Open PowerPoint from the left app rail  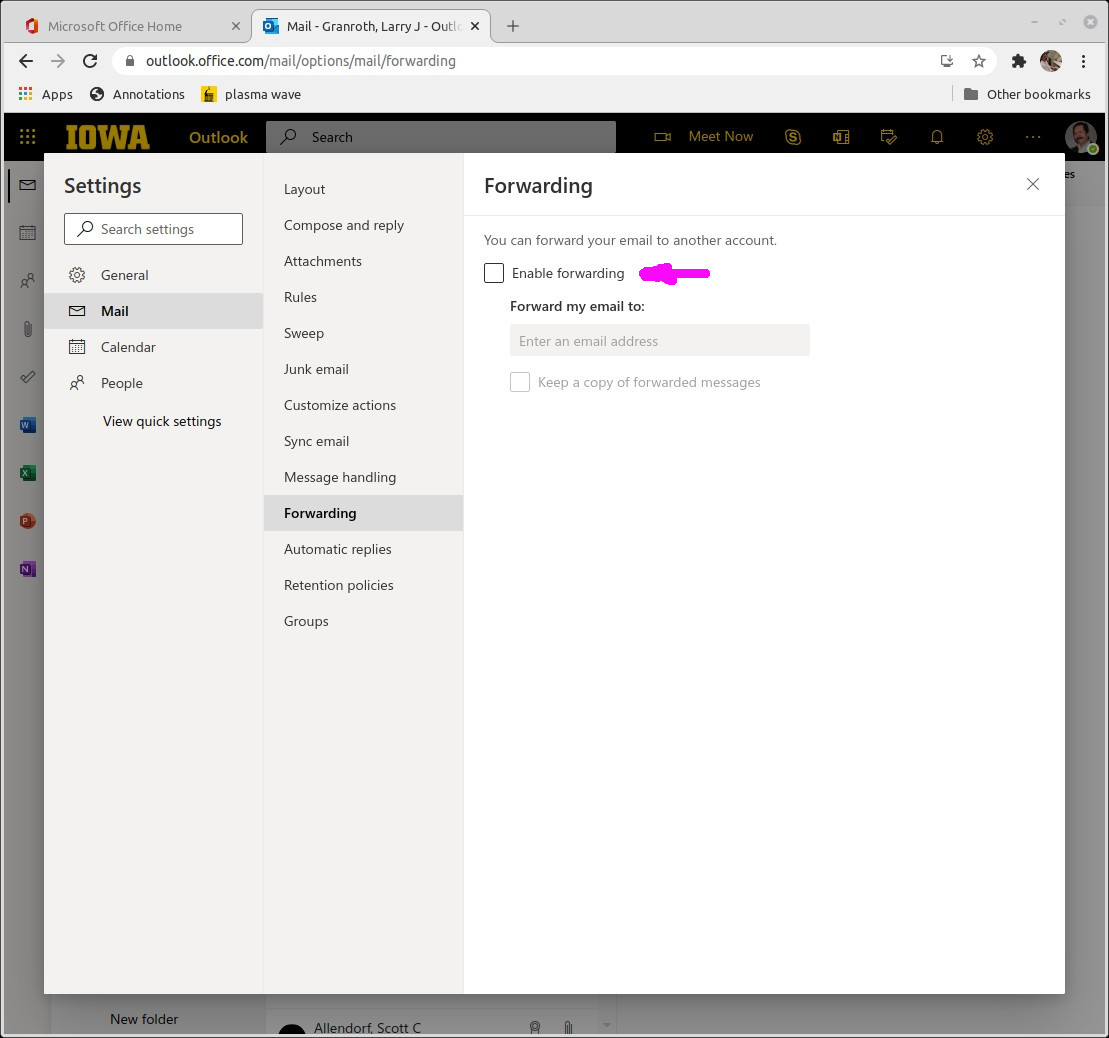(28, 521)
